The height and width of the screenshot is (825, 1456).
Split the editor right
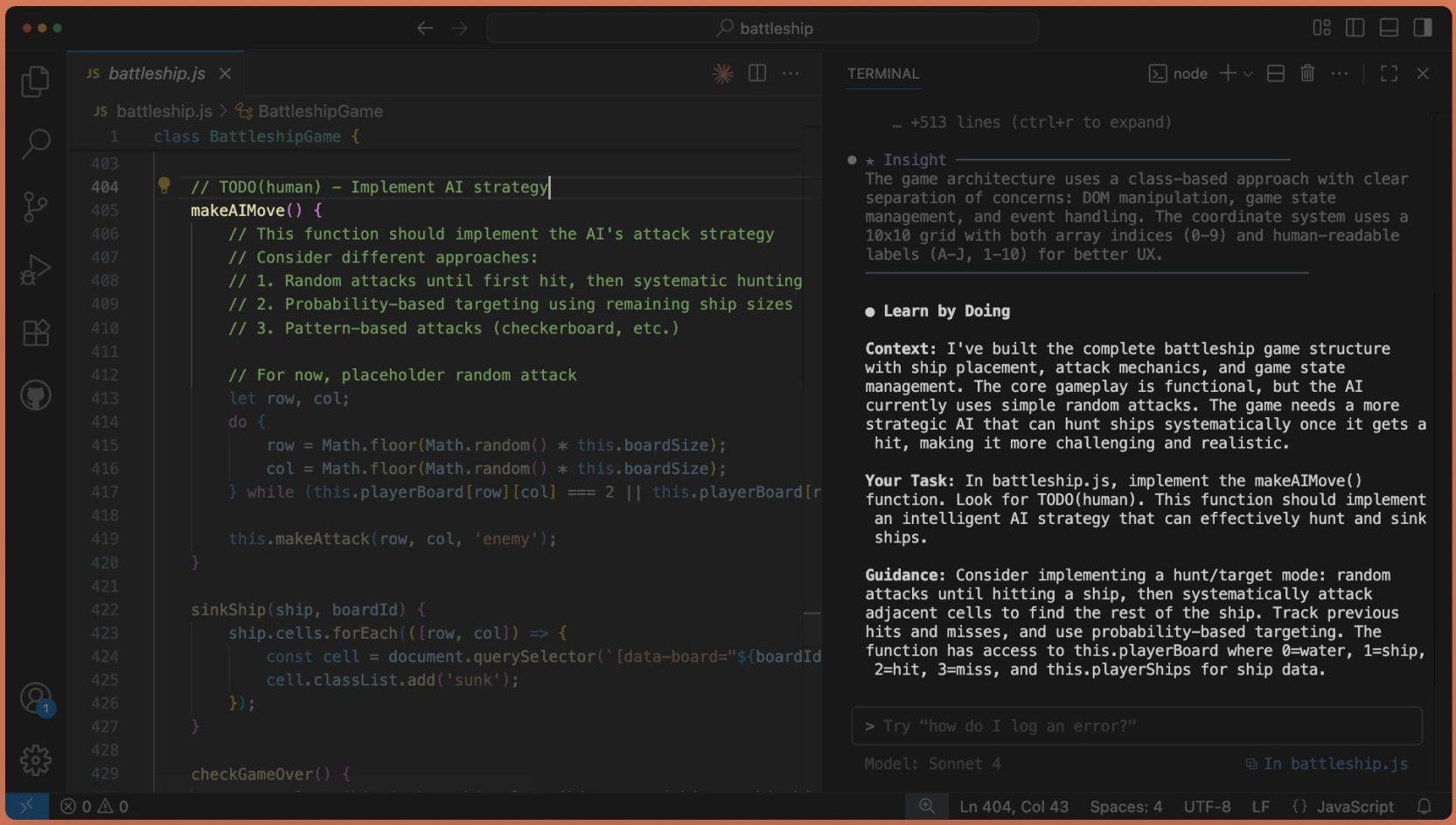click(x=757, y=73)
